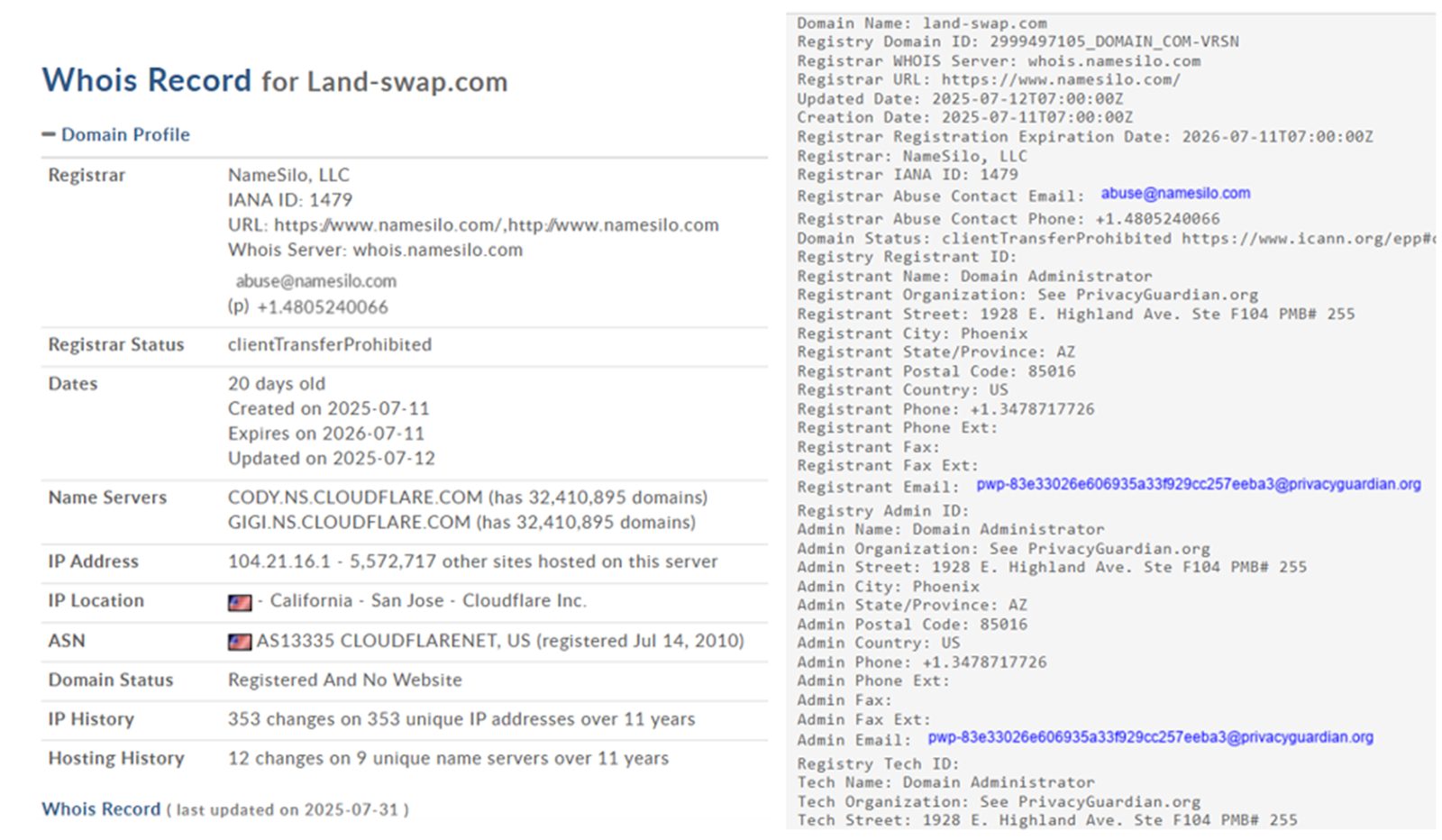Click the 'Hosting History' row label
This screenshot has width=1442, height=840.
tap(116, 759)
